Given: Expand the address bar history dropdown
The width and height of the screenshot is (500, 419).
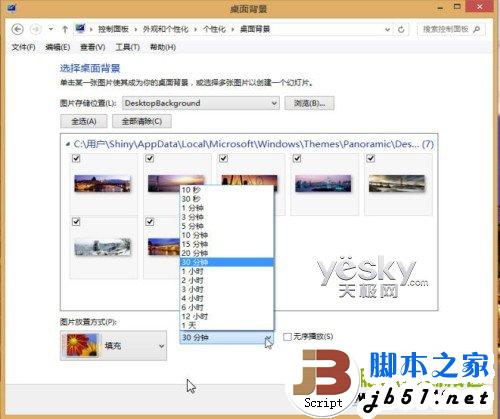Looking at the screenshot, I should 387,29.
